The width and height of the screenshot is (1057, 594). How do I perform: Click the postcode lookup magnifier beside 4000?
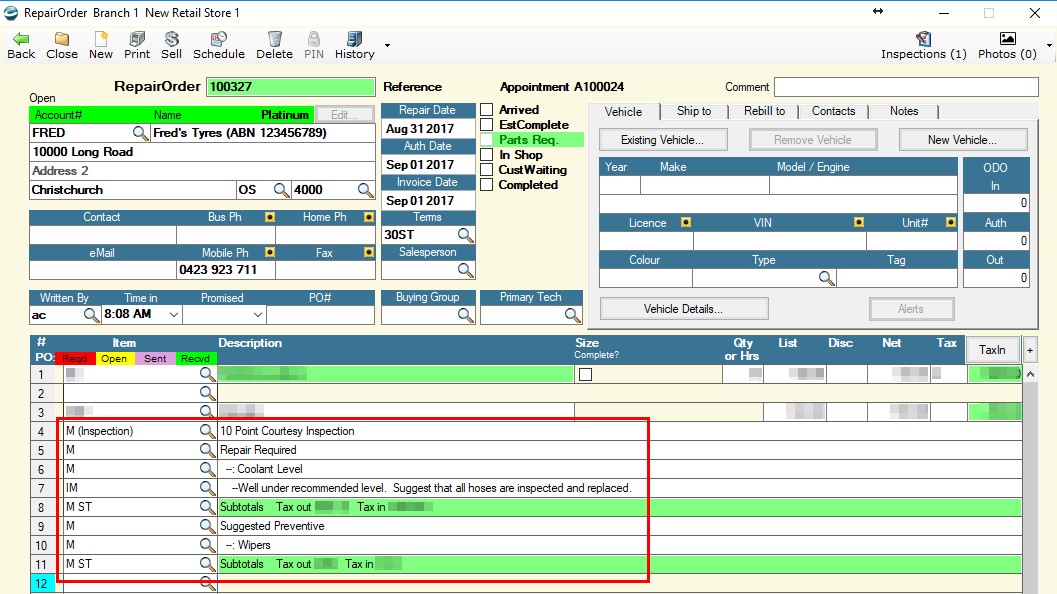[365, 190]
